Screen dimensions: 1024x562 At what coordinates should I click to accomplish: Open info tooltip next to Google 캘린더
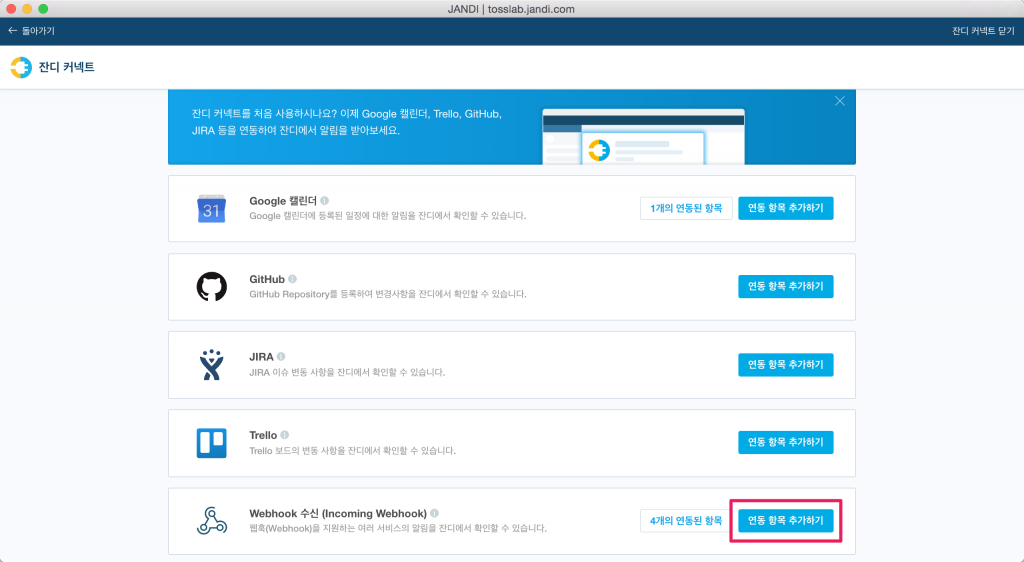pyautogui.click(x=325, y=200)
